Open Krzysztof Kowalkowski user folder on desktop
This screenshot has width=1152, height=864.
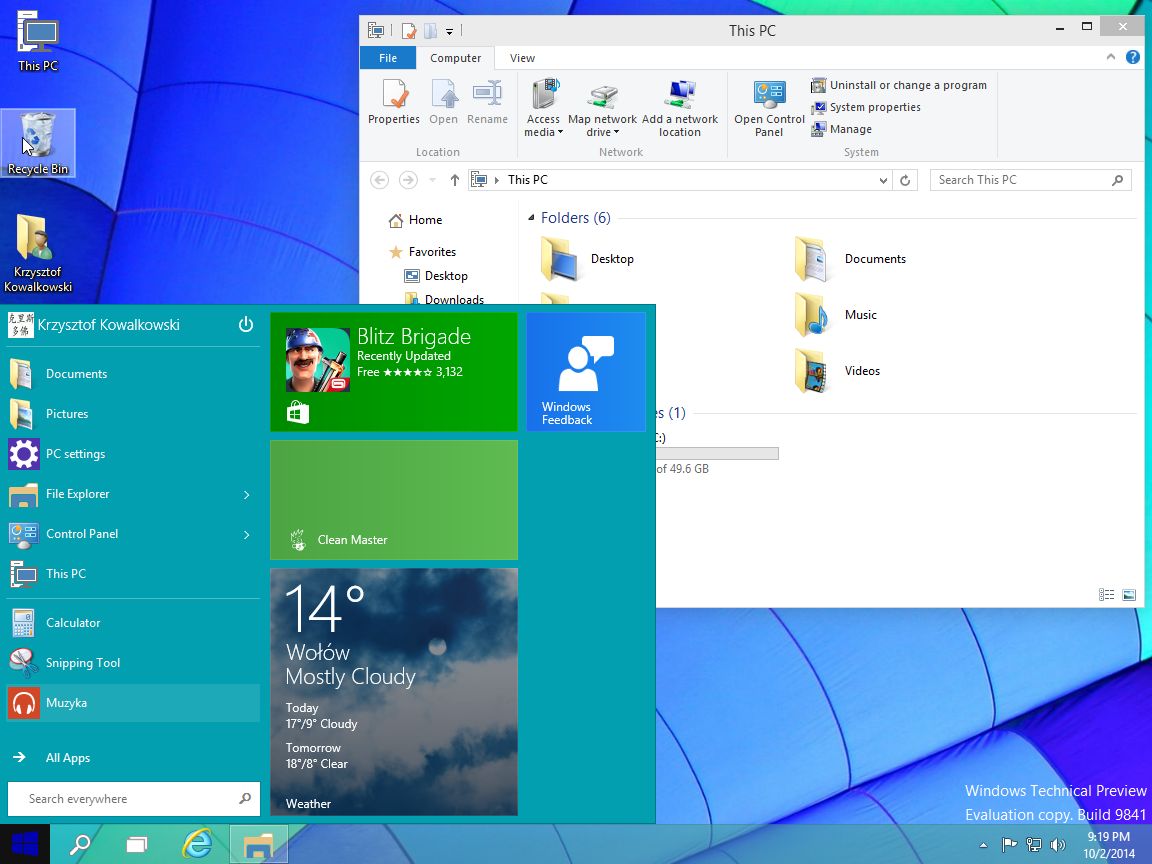37,253
